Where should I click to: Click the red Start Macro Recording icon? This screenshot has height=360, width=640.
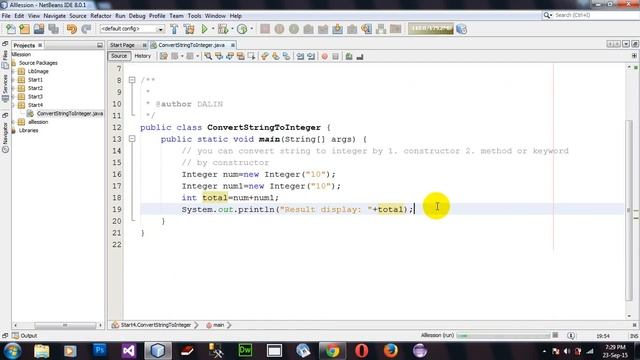point(324,56)
